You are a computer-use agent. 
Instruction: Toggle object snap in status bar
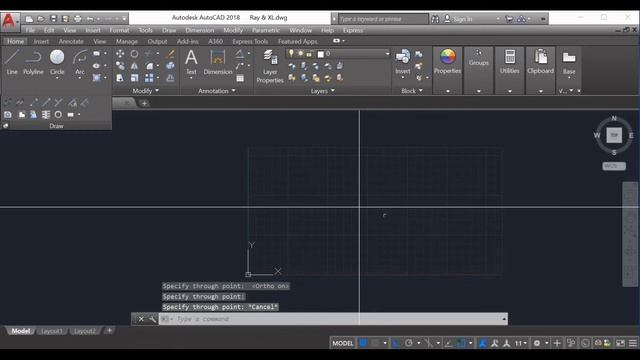pyautogui.click(x=460, y=343)
